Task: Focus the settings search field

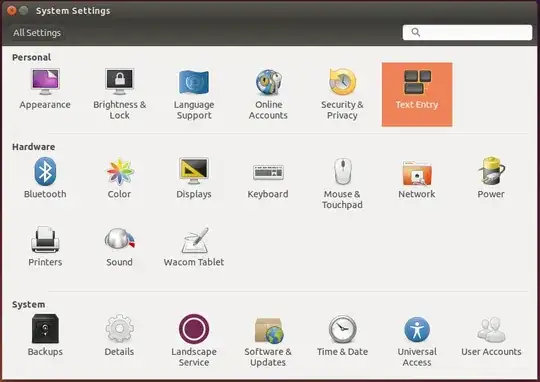Action: [x=467, y=32]
